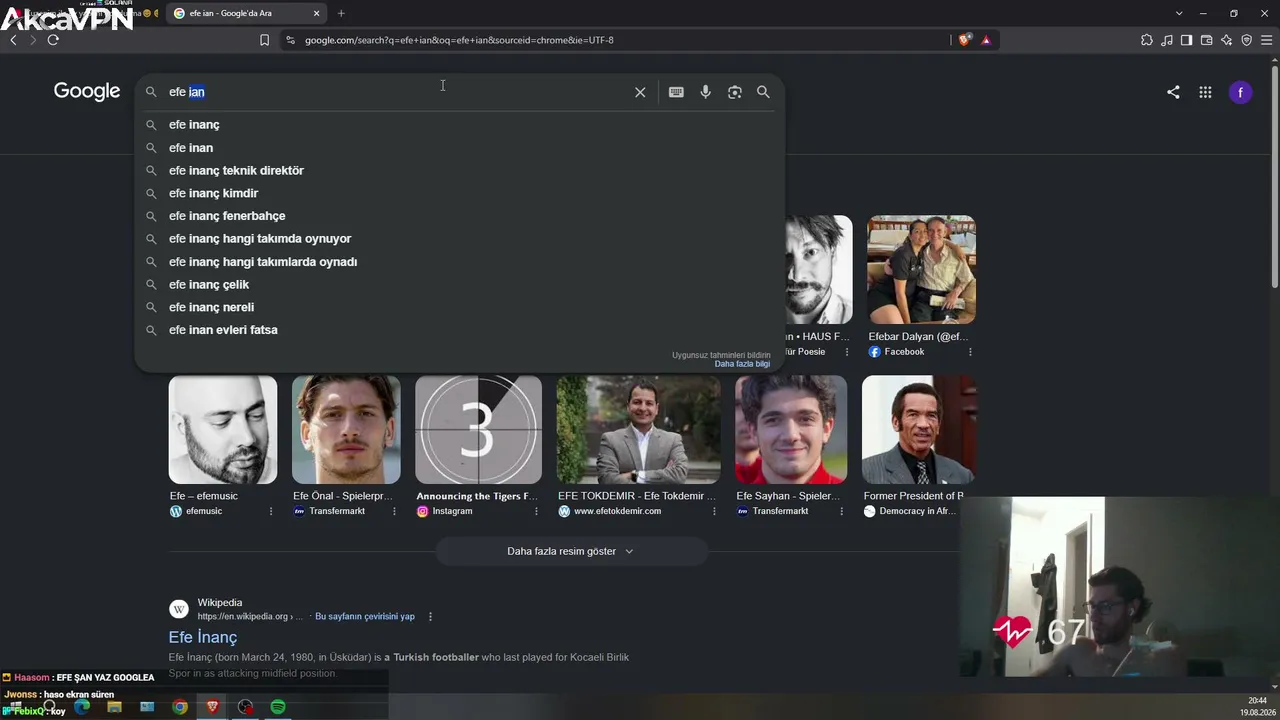Toggle the browser sidebar panel icon

click(1186, 40)
